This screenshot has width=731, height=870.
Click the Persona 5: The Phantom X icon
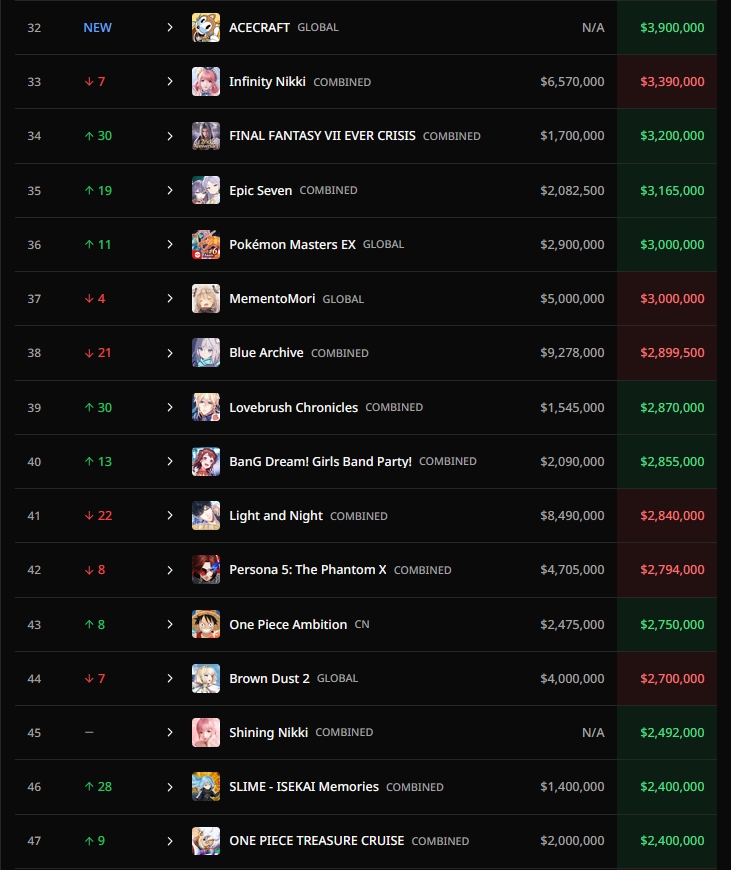206,570
